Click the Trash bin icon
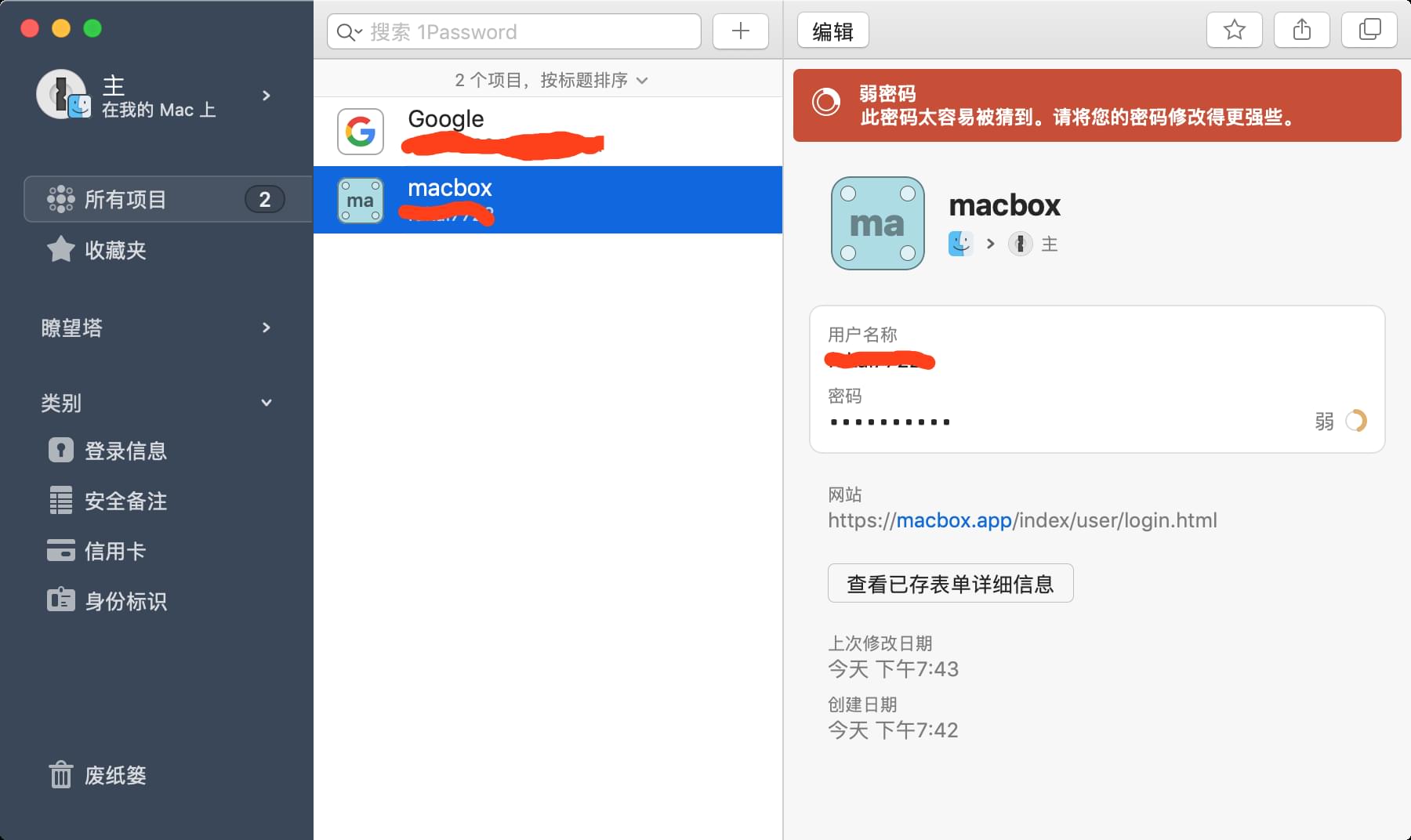Image resolution: width=1411 pixels, height=840 pixels. coord(60,775)
